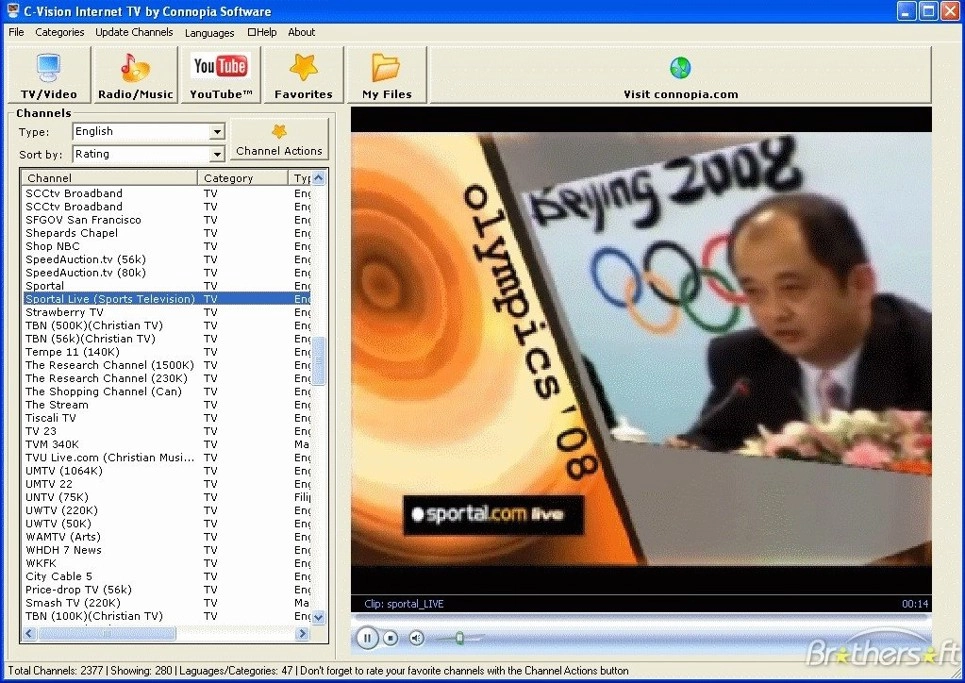The image size is (965, 683).
Task: Switch to Radio/Music mode
Action: (135, 75)
